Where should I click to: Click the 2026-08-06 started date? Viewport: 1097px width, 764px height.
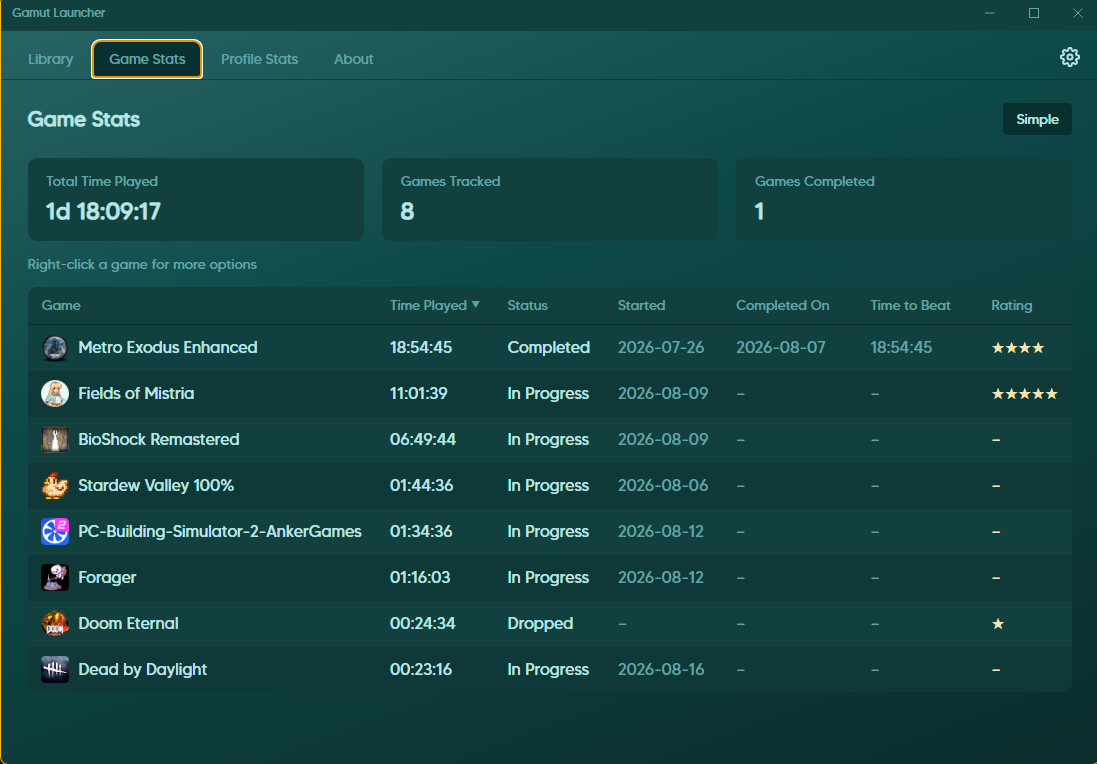pyautogui.click(x=663, y=486)
